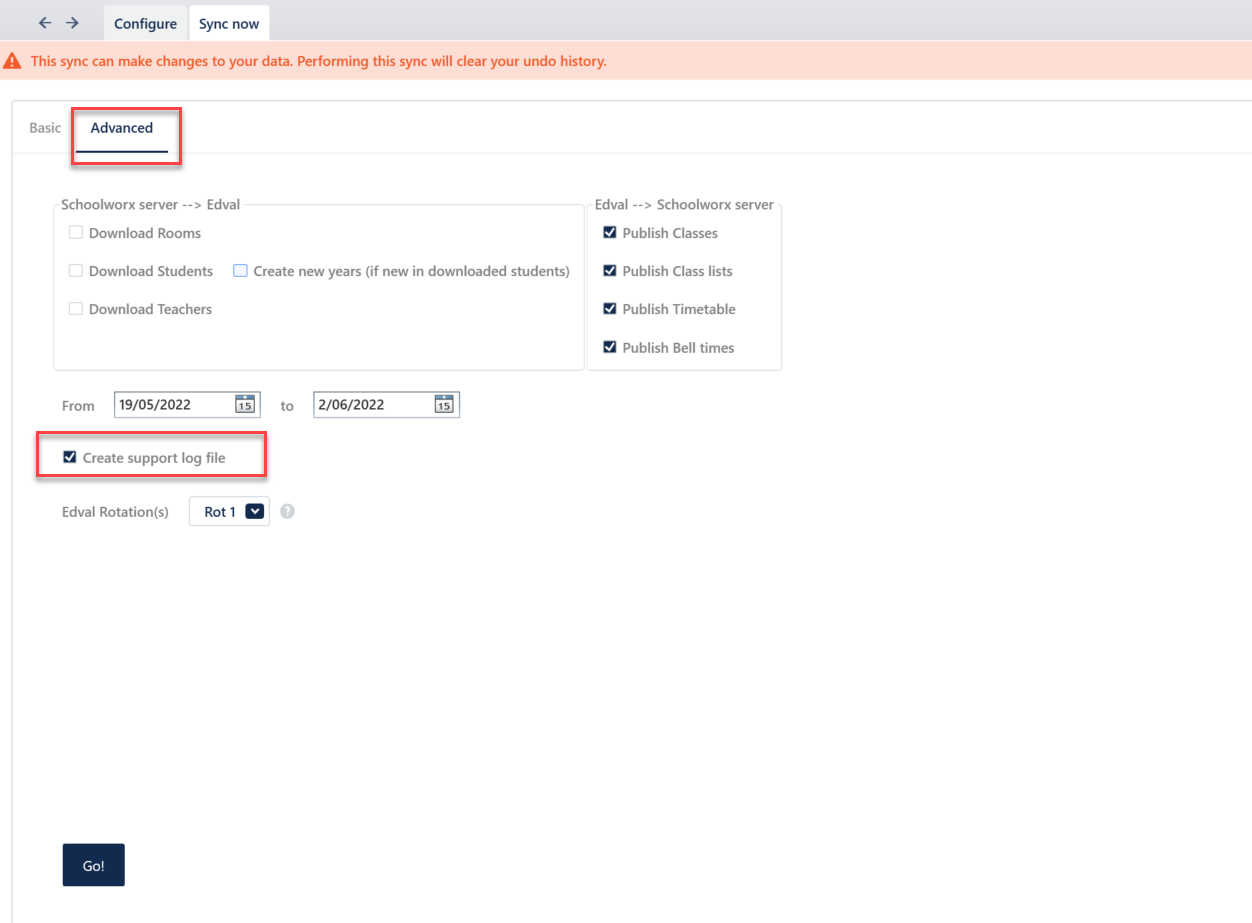Enable Download Students checkbox
1252x923 pixels.
(x=75, y=271)
